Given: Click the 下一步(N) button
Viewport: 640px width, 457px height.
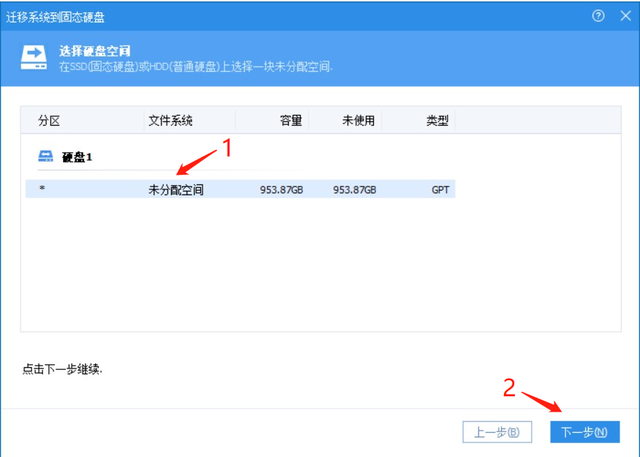Looking at the screenshot, I should 585,432.
